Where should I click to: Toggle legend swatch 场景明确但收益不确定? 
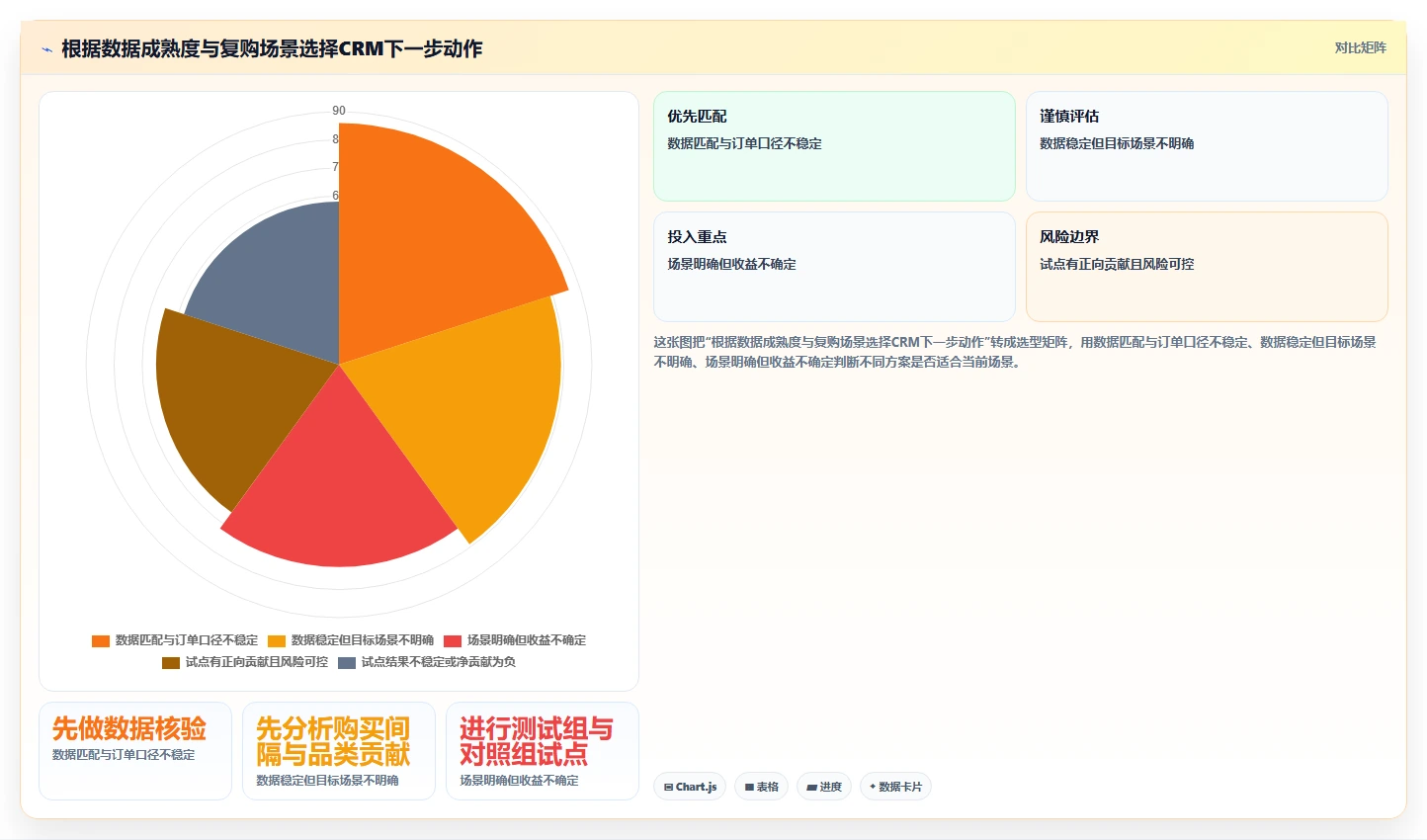(453, 640)
